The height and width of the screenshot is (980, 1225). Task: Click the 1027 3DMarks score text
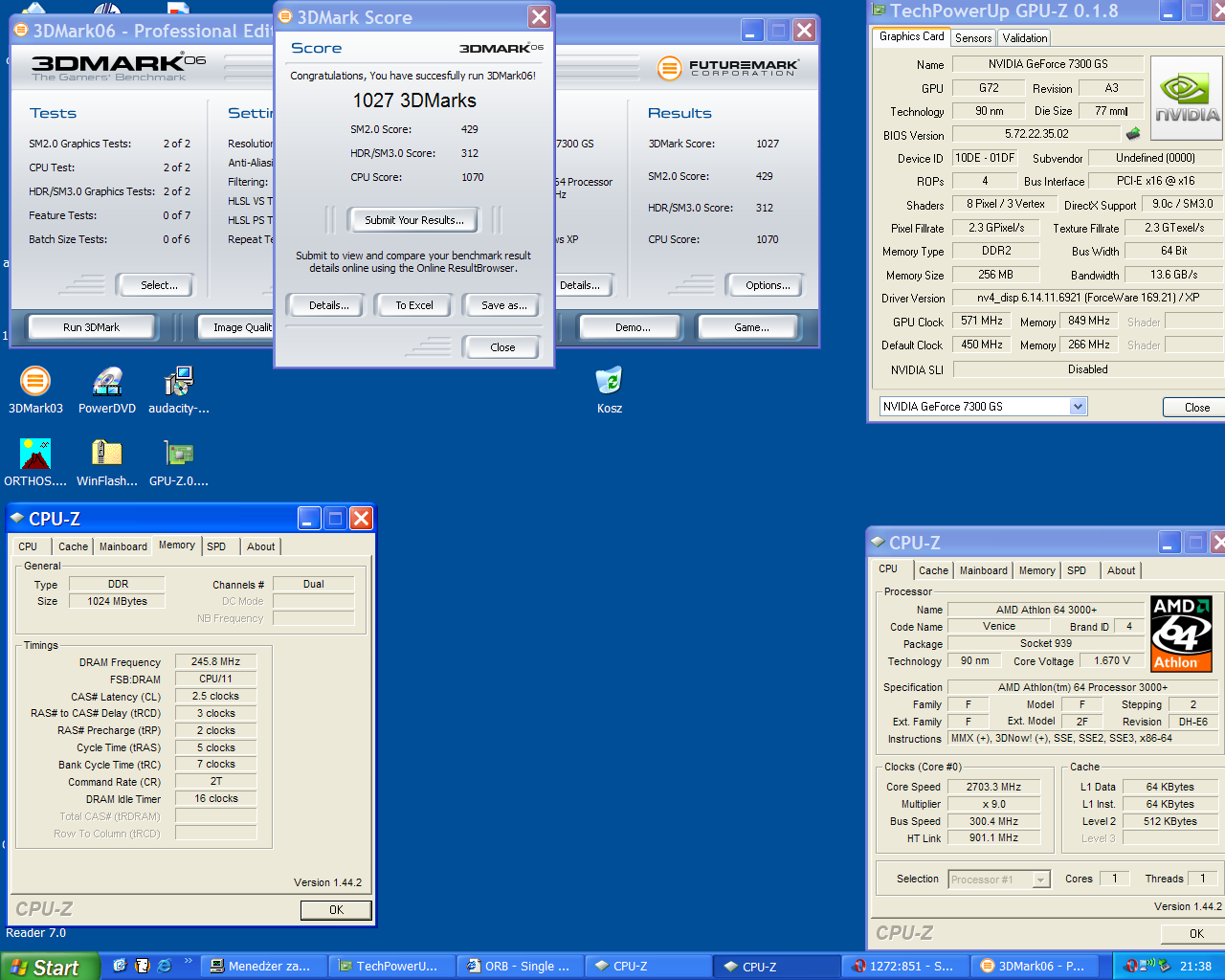[x=414, y=100]
